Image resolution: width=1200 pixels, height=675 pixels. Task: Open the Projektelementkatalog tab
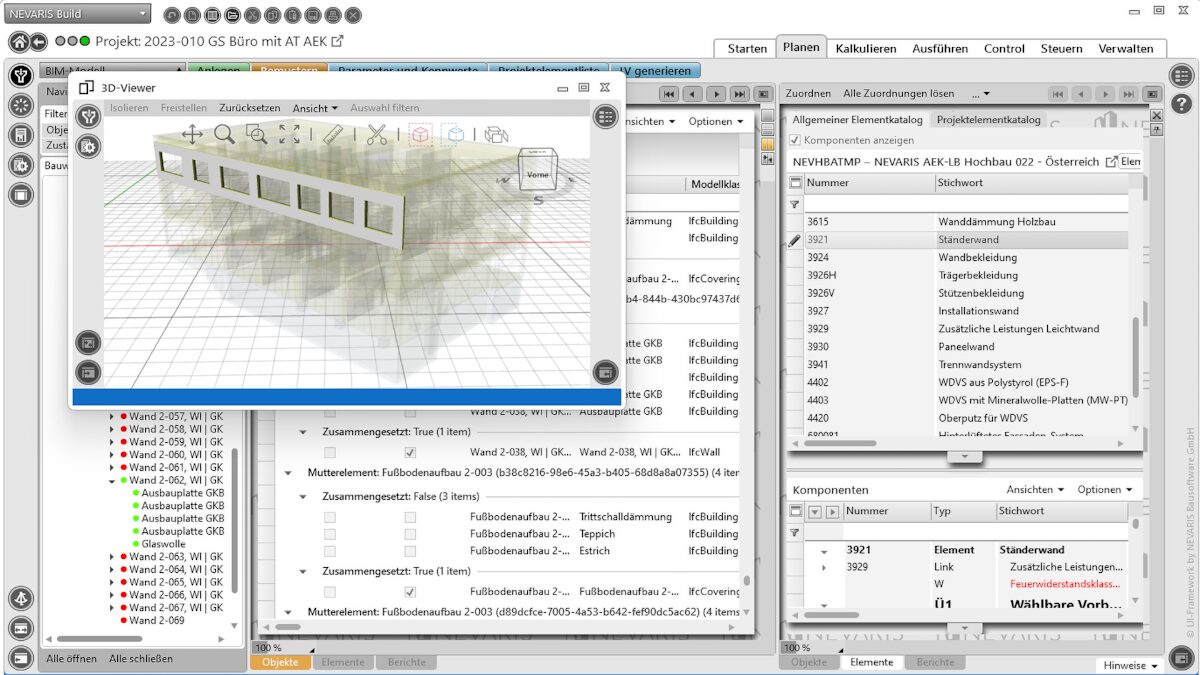click(988, 119)
